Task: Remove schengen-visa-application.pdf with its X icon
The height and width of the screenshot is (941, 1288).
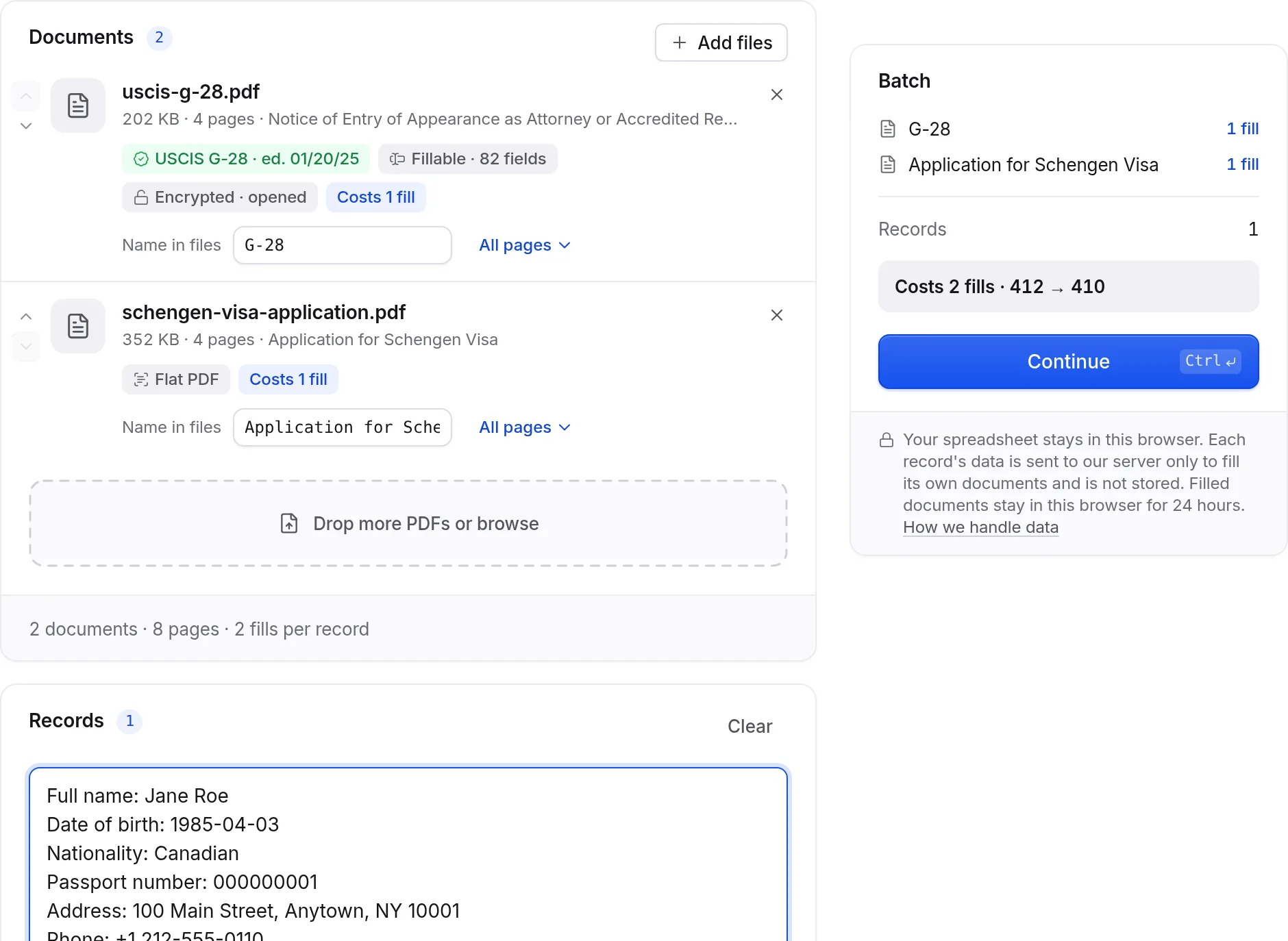Action: point(777,315)
